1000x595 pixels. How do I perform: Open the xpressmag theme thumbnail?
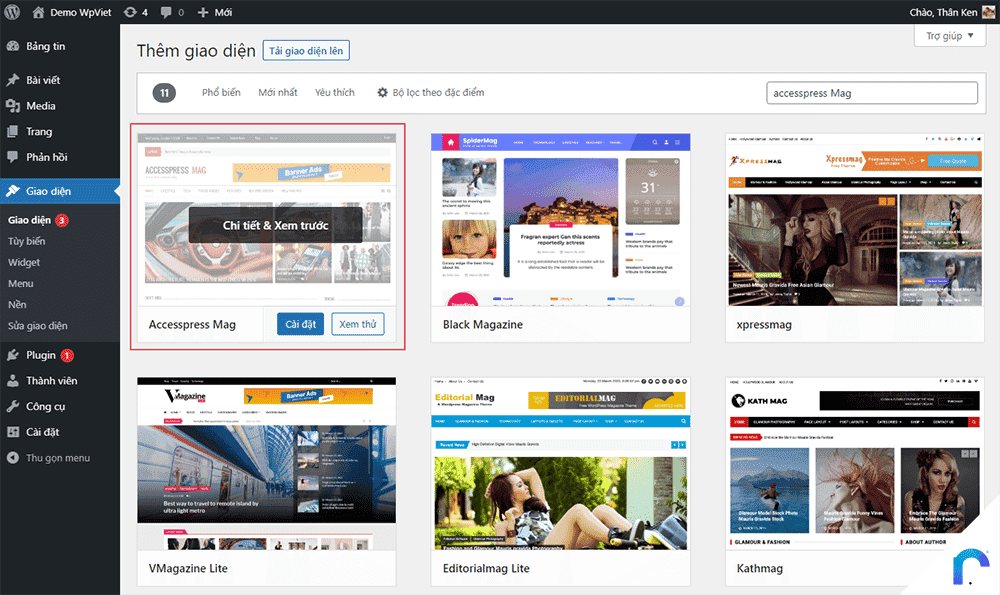coord(855,219)
